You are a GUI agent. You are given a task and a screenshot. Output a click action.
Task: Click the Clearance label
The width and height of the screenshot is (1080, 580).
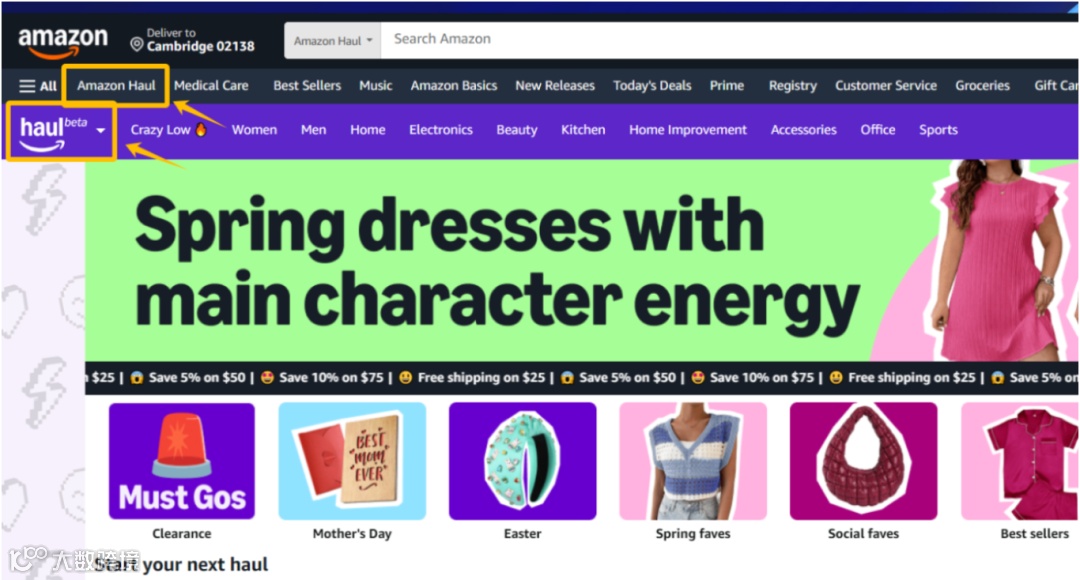(182, 533)
